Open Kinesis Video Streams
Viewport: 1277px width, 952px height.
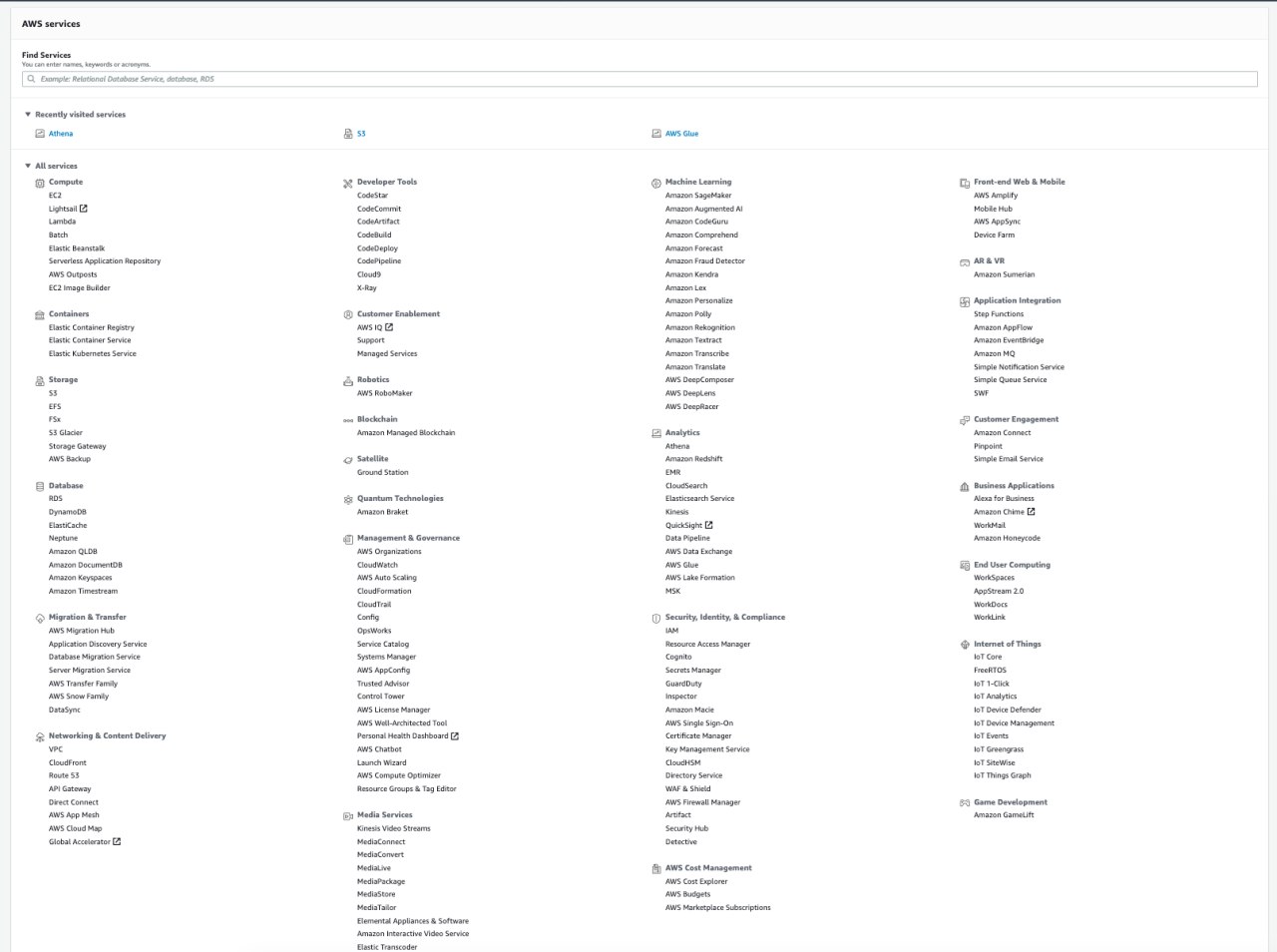click(x=394, y=828)
